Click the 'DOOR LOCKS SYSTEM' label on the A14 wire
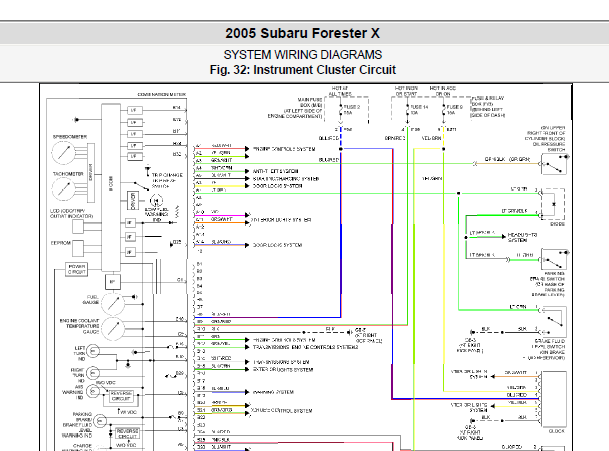609x451 pixels. (x=278, y=245)
